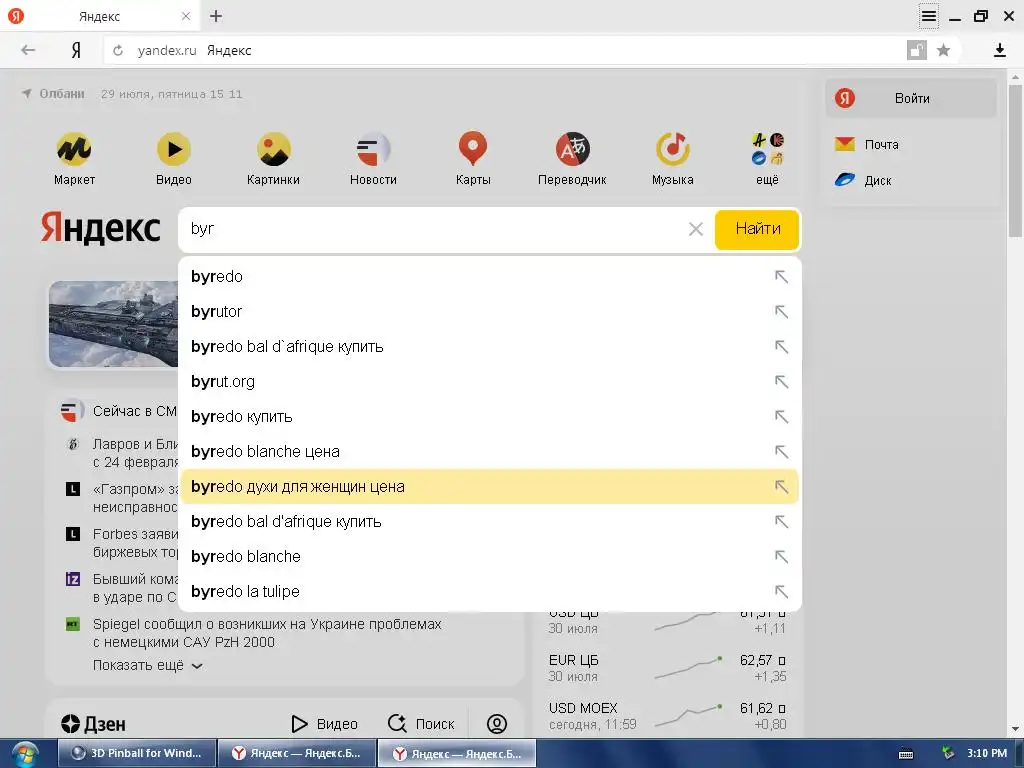
Task: Click the Windows Start button
Action: click(x=24, y=754)
